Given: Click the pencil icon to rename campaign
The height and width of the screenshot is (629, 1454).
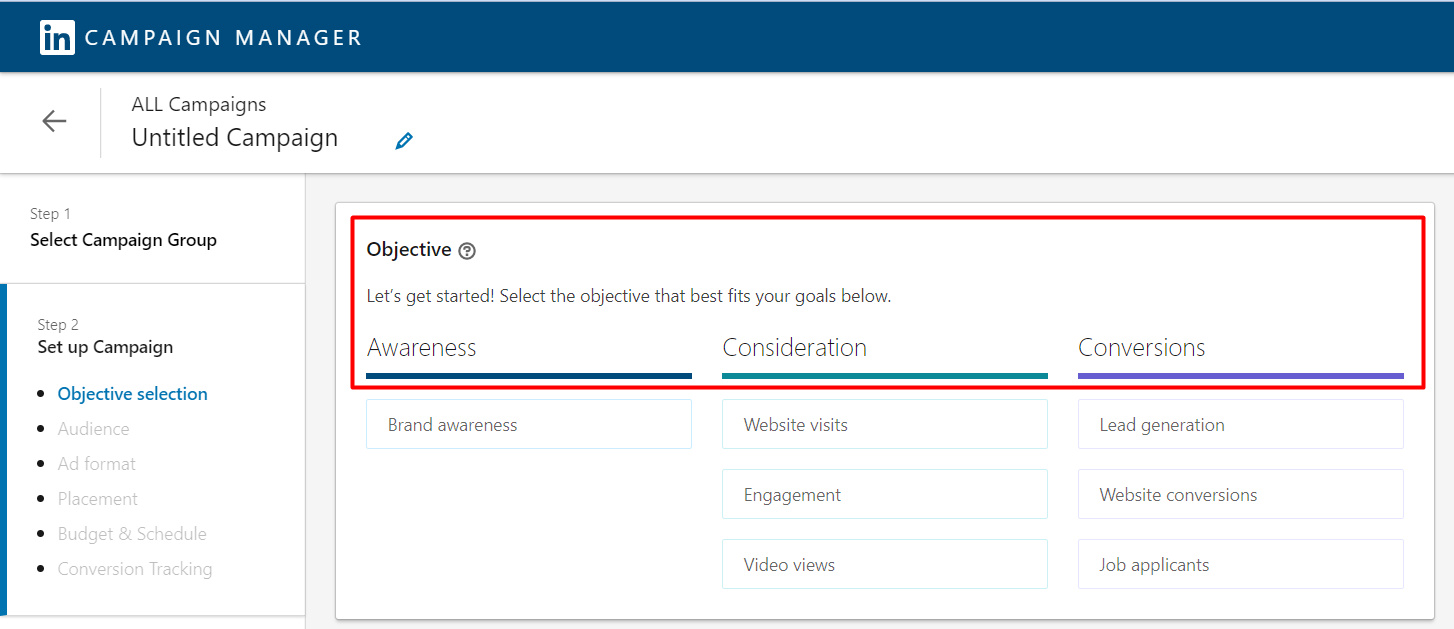Looking at the screenshot, I should pyautogui.click(x=404, y=140).
